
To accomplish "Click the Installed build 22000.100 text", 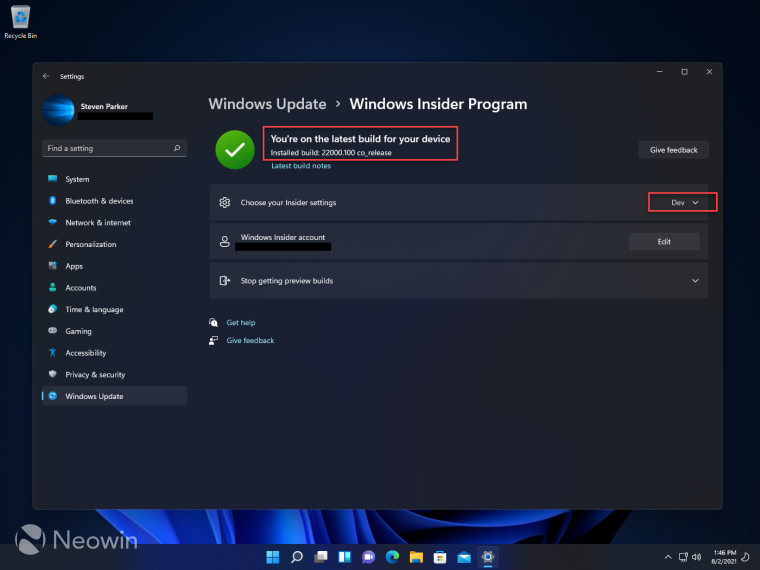I will (331, 153).
